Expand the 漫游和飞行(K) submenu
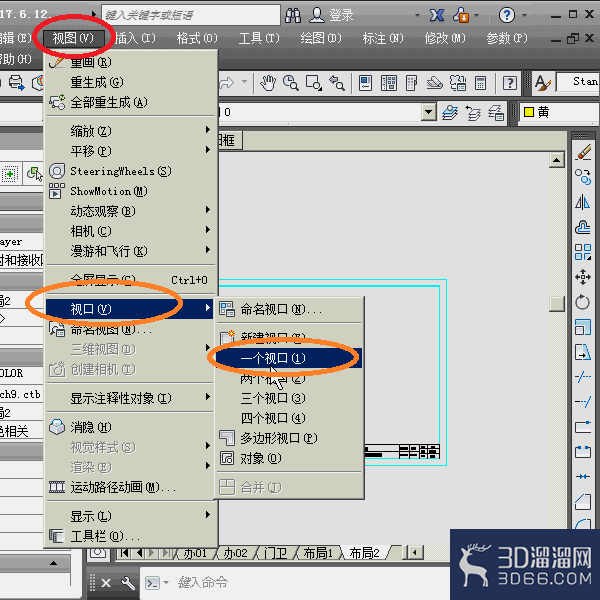This screenshot has width=600, height=600. click(x=130, y=251)
